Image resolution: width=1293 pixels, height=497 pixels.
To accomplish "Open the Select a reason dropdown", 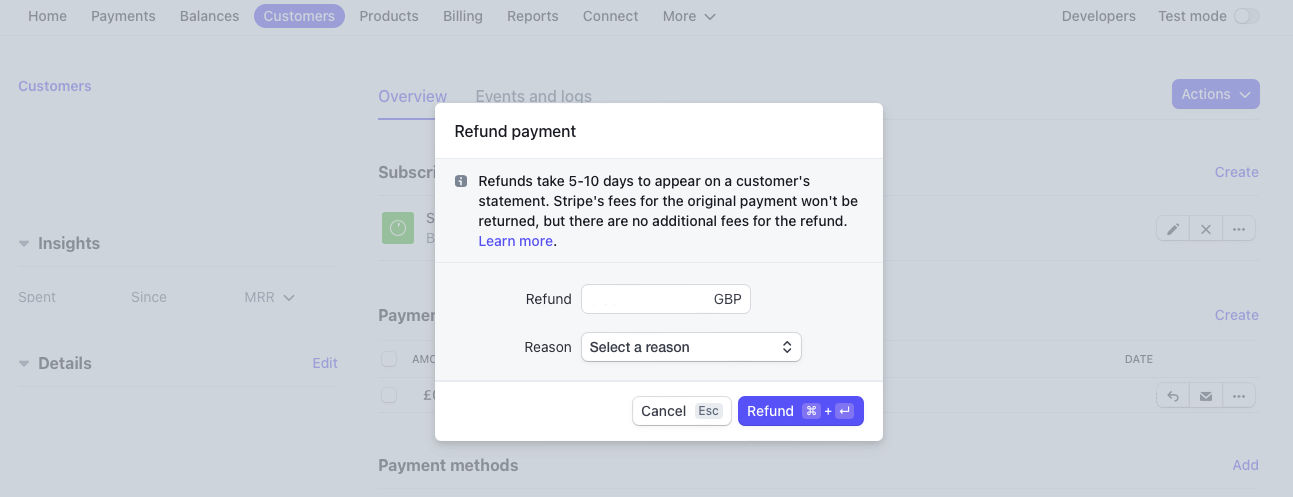I will [x=691, y=347].
